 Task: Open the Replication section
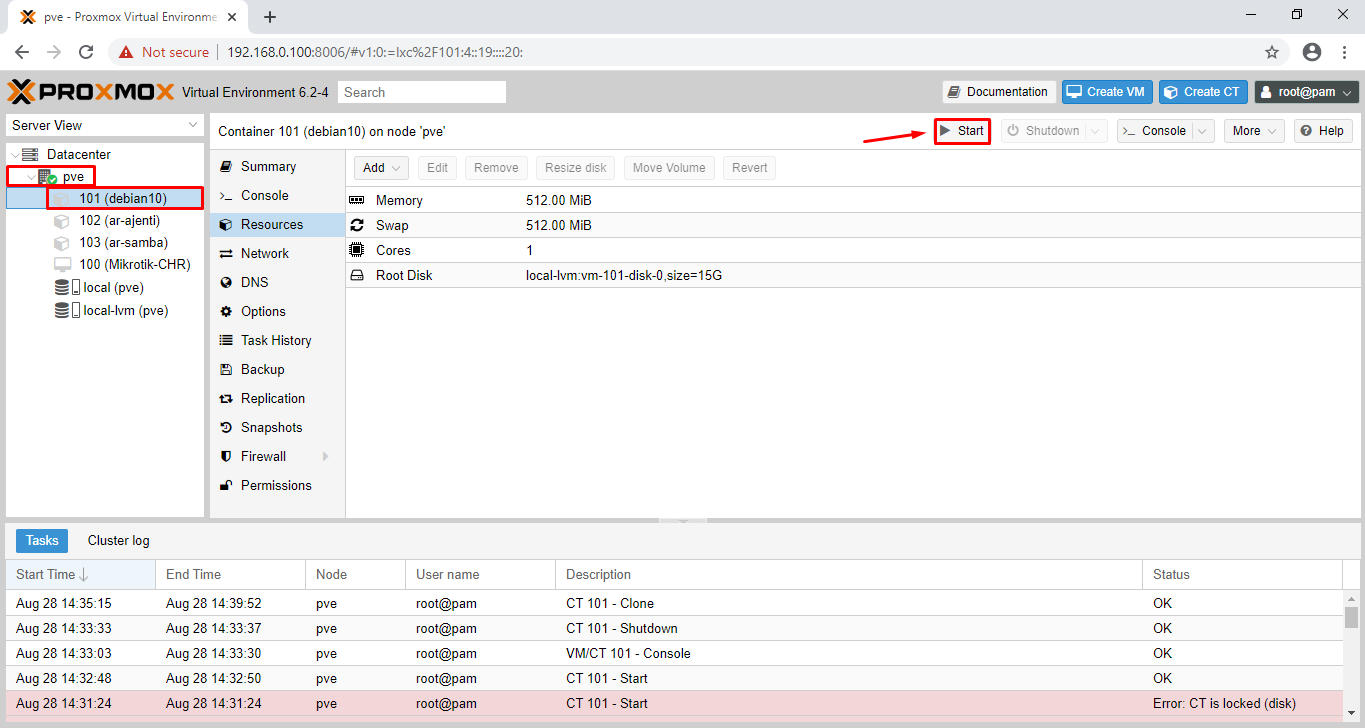(272, 399)
